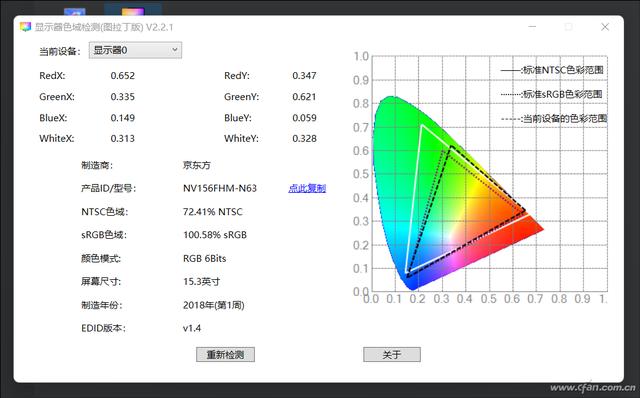Click the window title text V2.2.1
Image resolution: width=640 pixels, height=398 pixels.
pyautogui.click(x=160, y=27)
